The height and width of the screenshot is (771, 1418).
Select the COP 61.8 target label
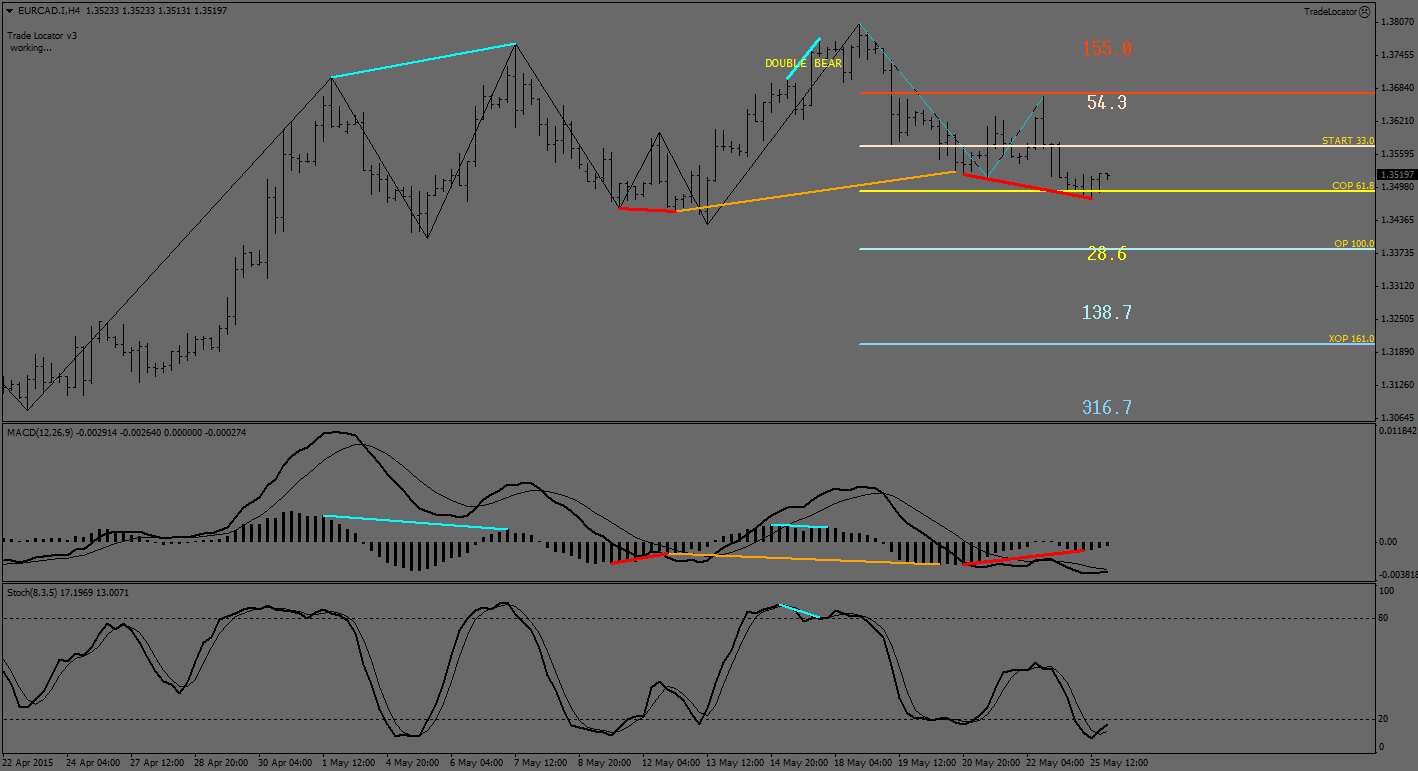[x=1352, y=186]
